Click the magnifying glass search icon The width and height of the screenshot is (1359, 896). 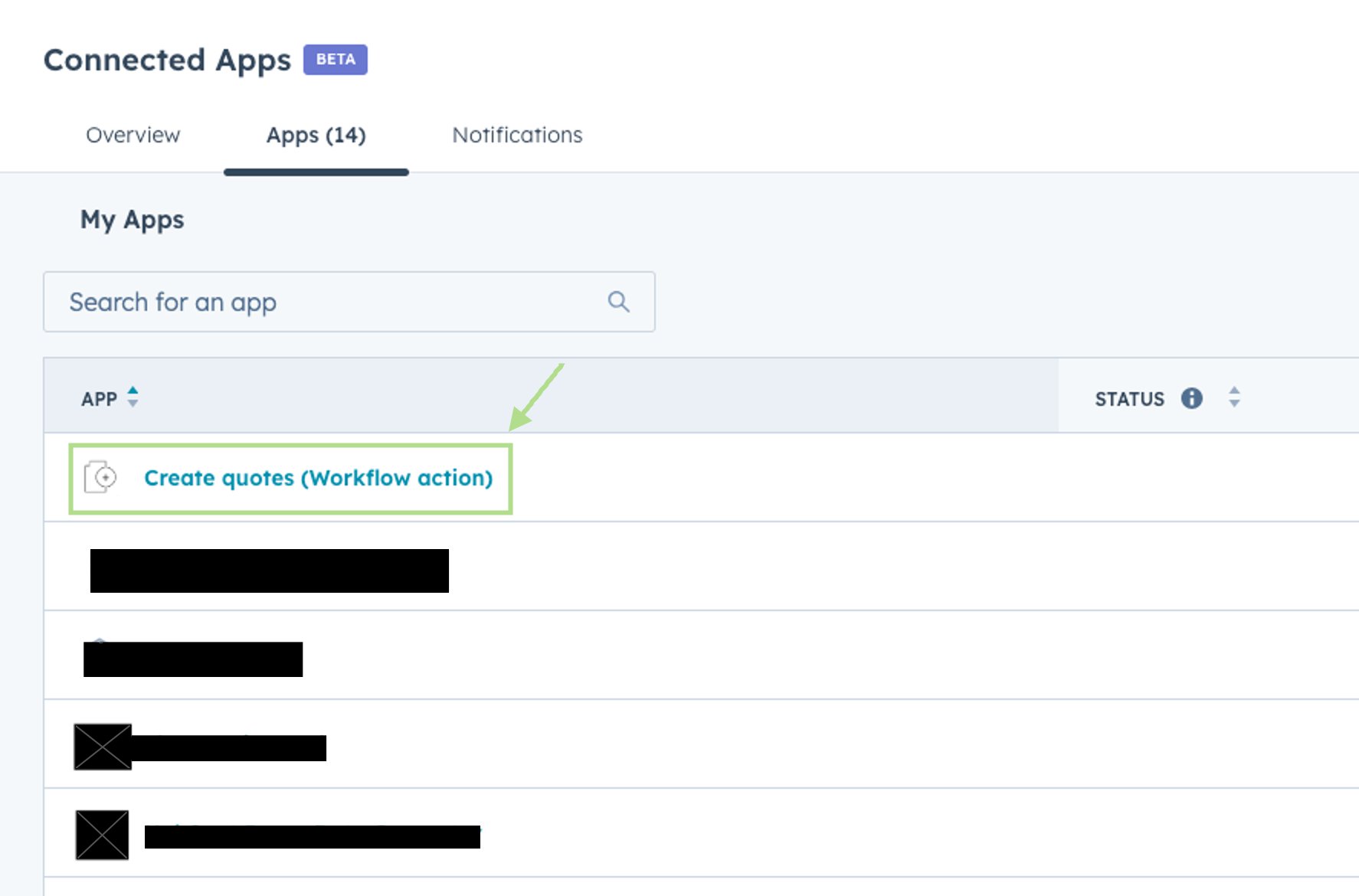pos(618,302)
